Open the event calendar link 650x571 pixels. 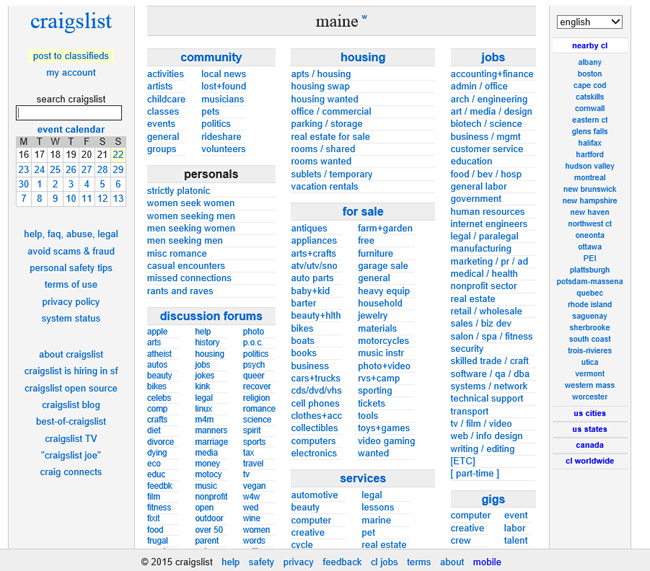(71, 129)
